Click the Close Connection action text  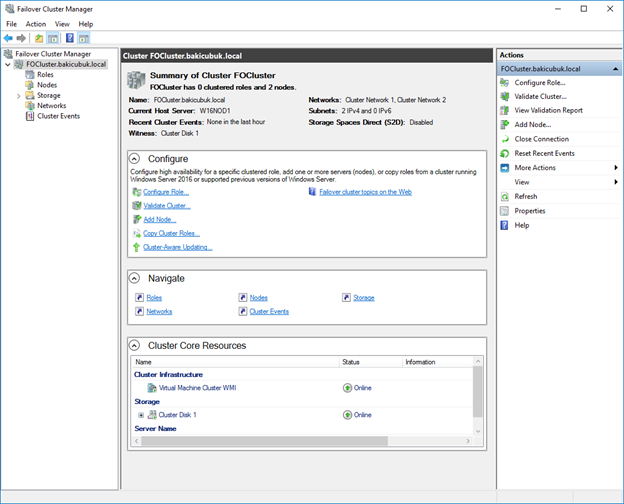click(542, 139)
